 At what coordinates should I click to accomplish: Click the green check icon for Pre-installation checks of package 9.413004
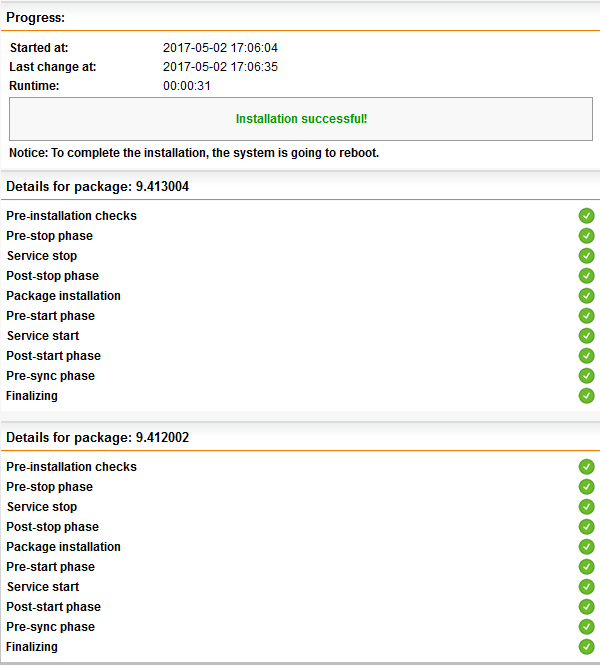click(586, 215)
